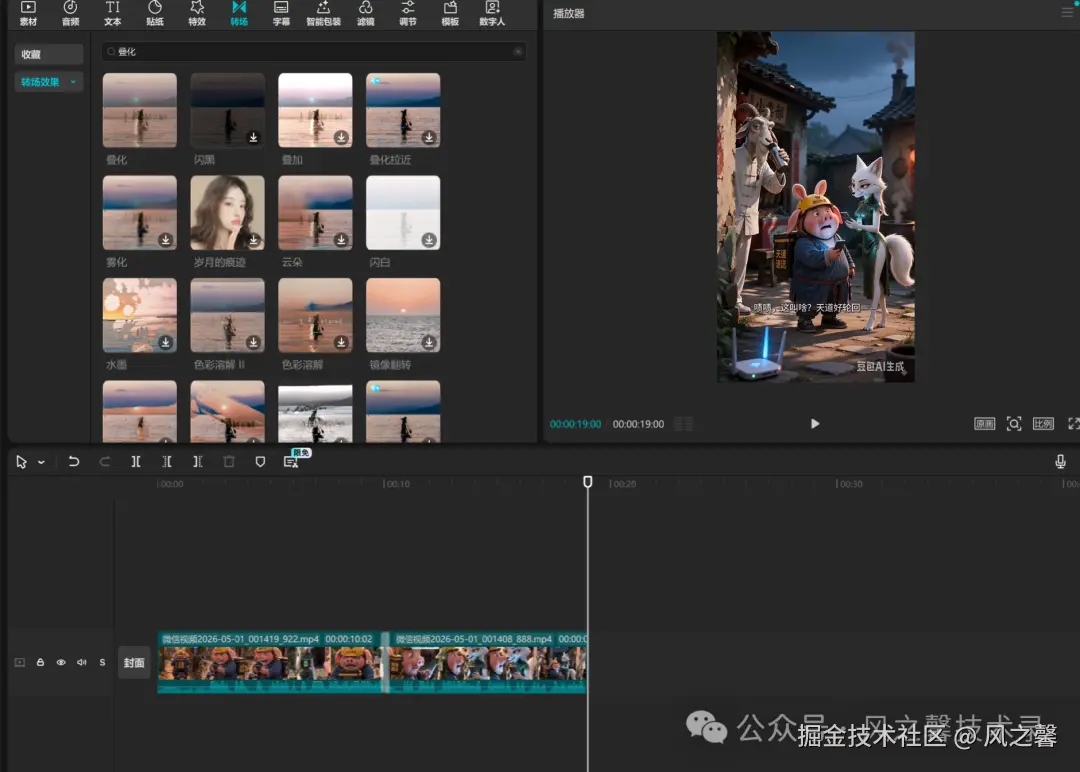
Task: Click the search field containing 叠化
Action: pos(313,52)
